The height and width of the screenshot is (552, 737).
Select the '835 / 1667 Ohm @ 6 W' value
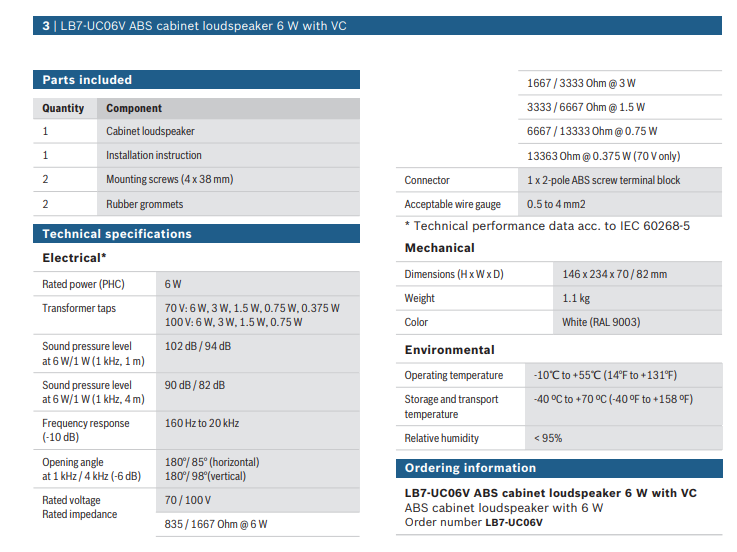(216, 524)
